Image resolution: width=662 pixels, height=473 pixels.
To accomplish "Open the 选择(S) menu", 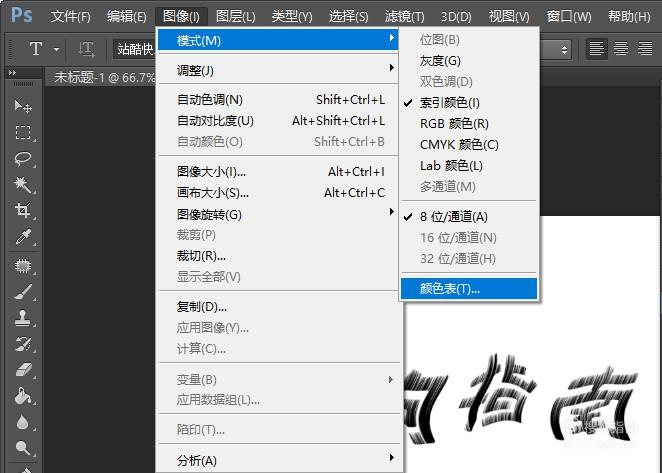I will pos(348,16).
